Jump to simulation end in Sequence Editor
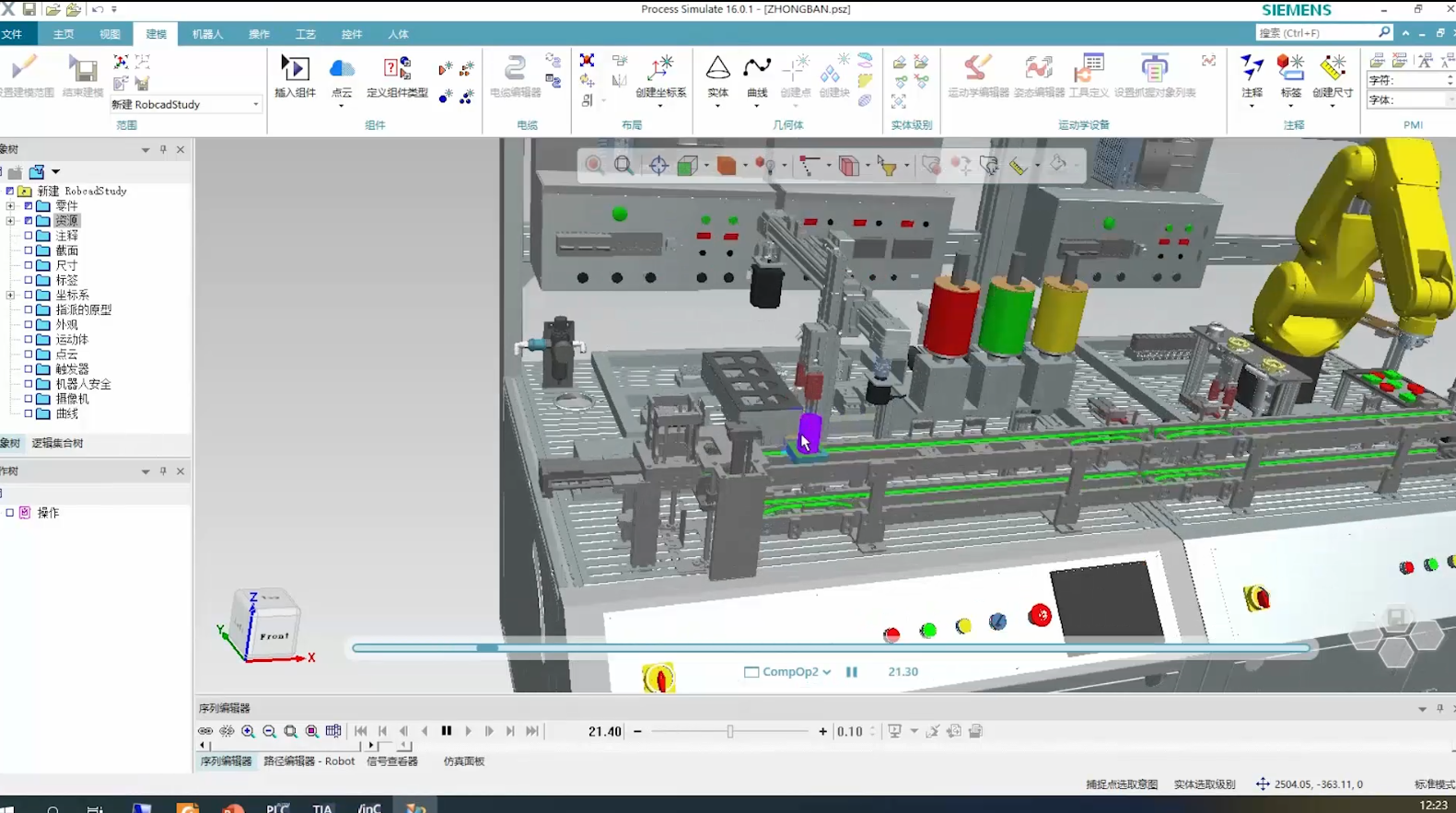 click(532, 731)
